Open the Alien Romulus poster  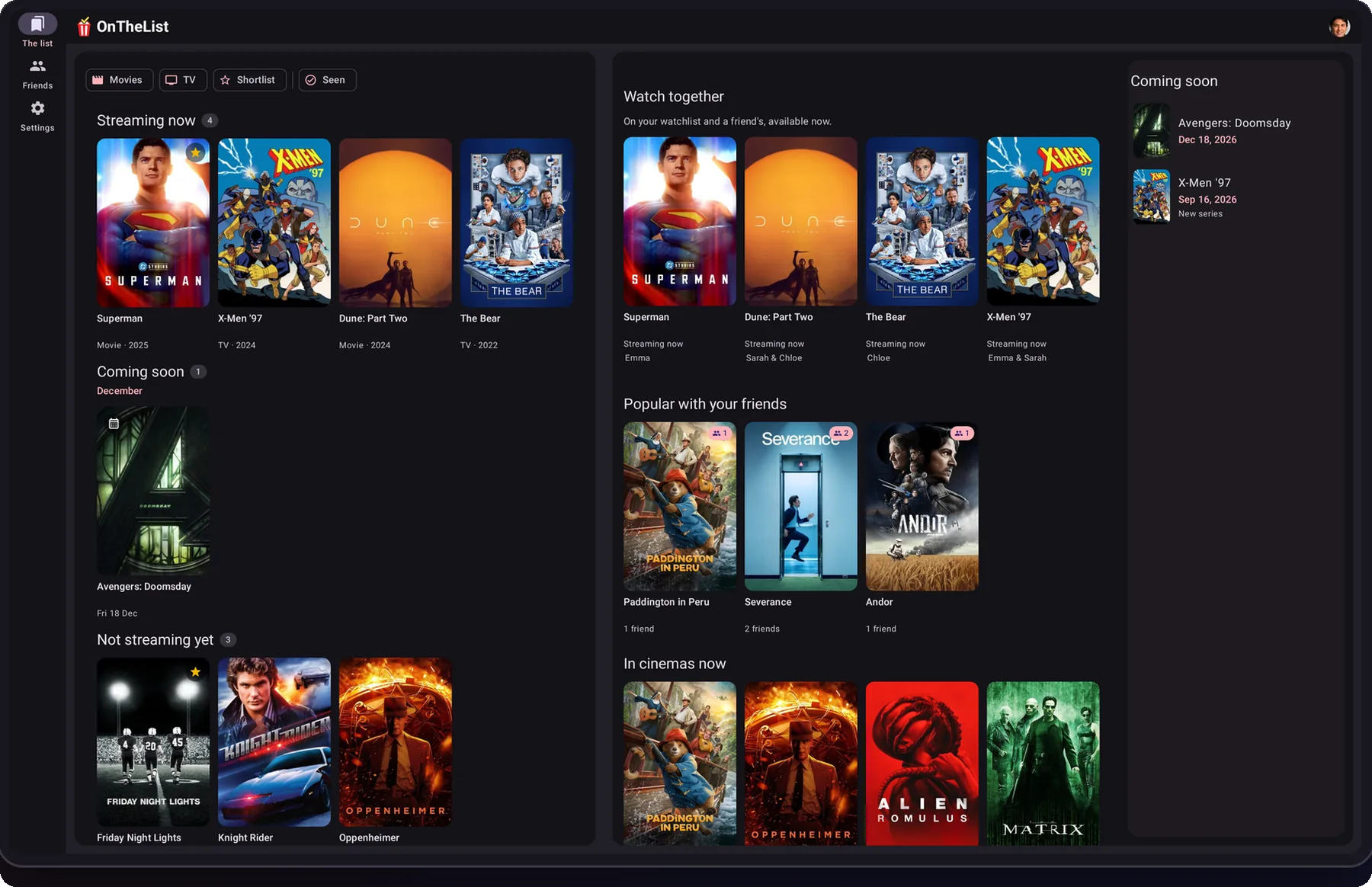click(x=922, y=763)
